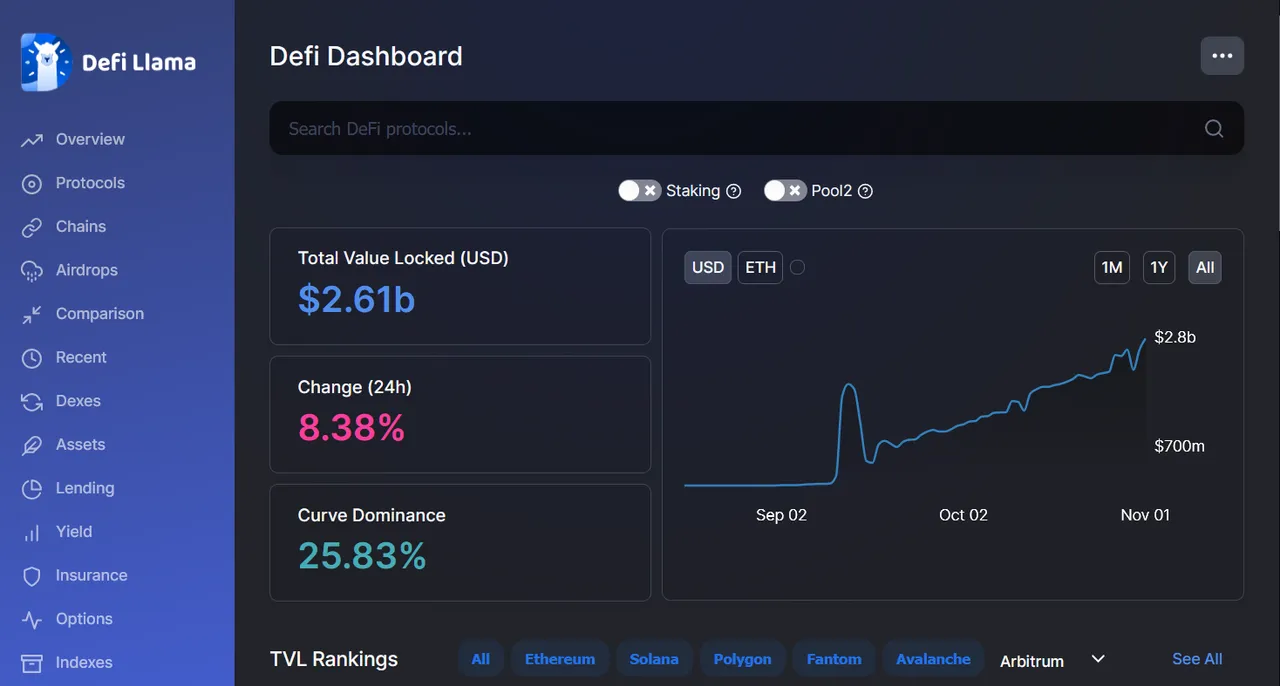The height and width of the screenshot is (686, 1280).
Task: Click the Assets feather icon
Action: tap(32, 445)
